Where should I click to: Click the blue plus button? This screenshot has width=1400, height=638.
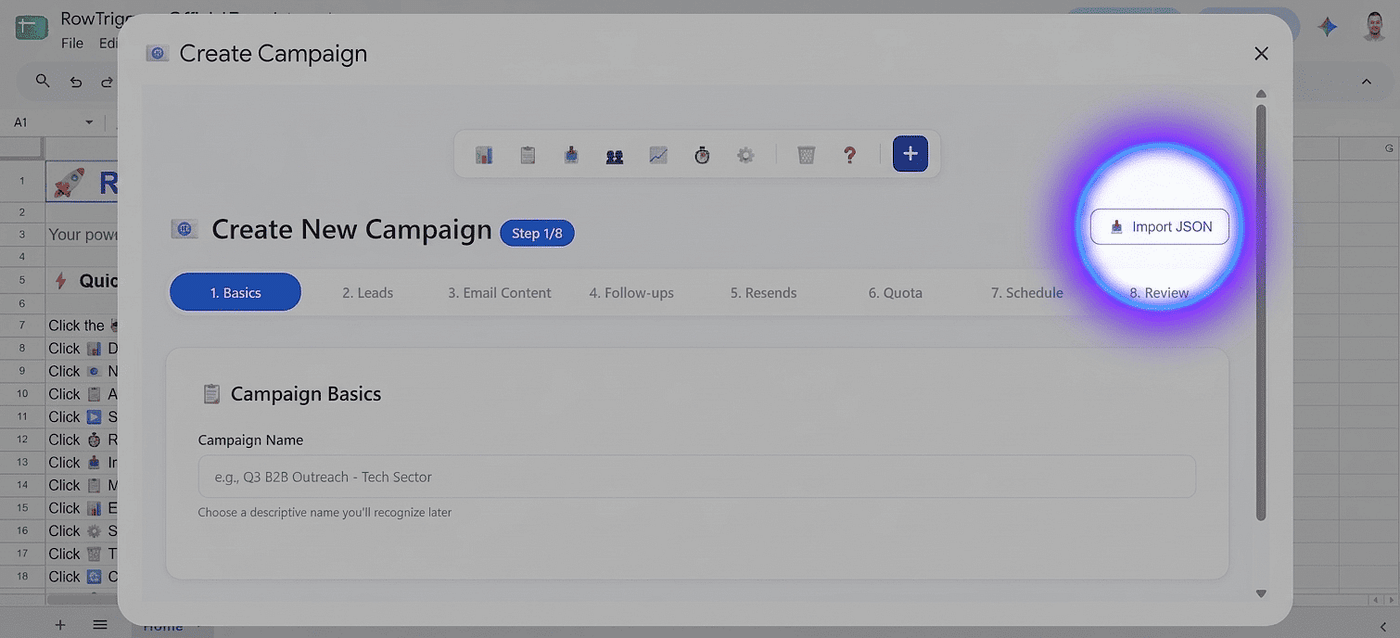click(x=910, y=154)
